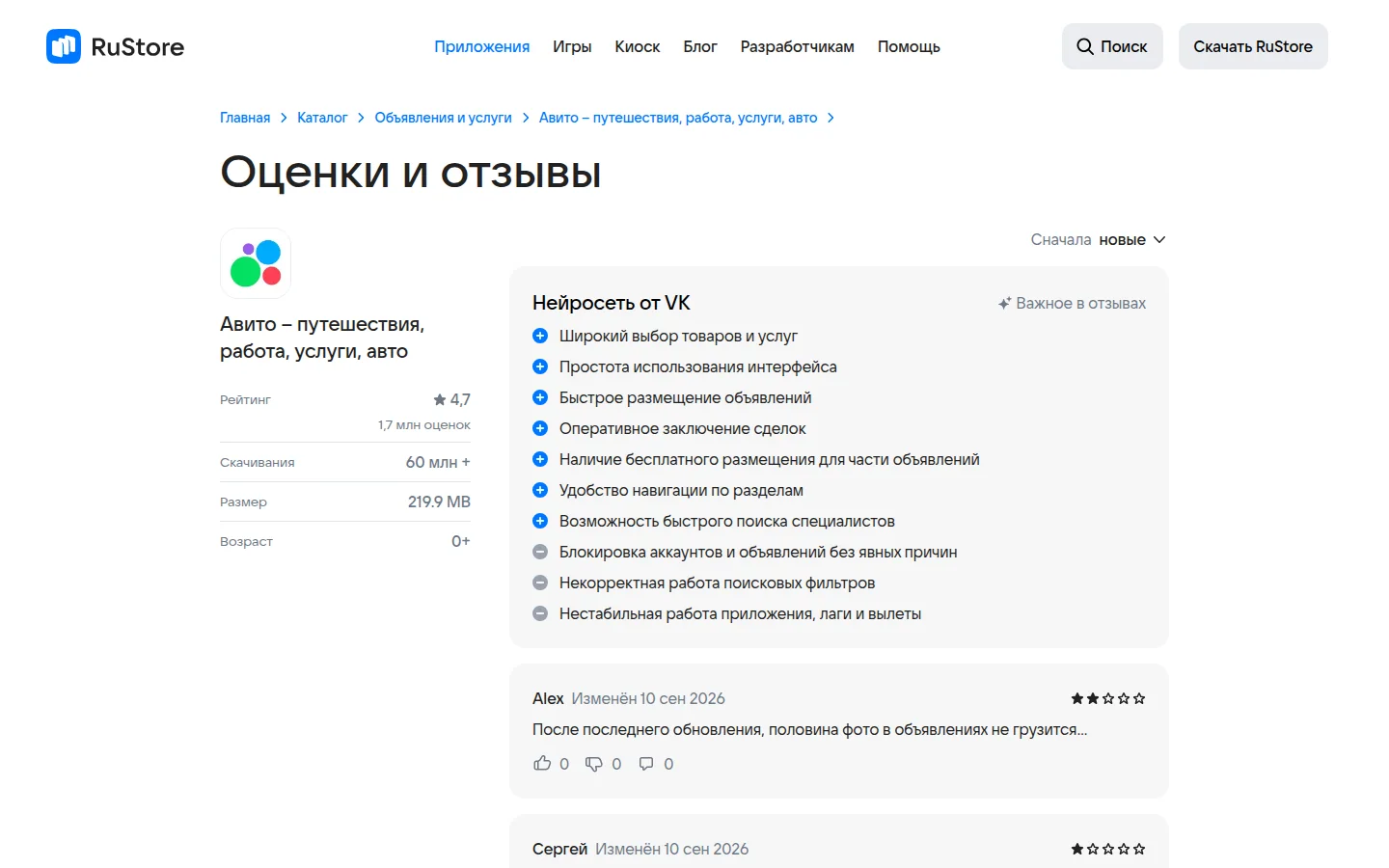Click chevron after Каталог breadcrumb
Screen dimensions: 1389x868
click(361, 118)
